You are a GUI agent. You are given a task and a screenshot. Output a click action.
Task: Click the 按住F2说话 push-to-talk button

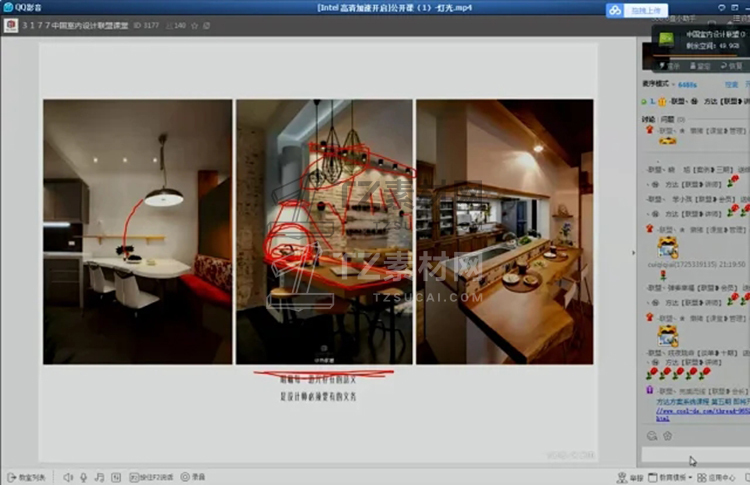coord(151,477)
